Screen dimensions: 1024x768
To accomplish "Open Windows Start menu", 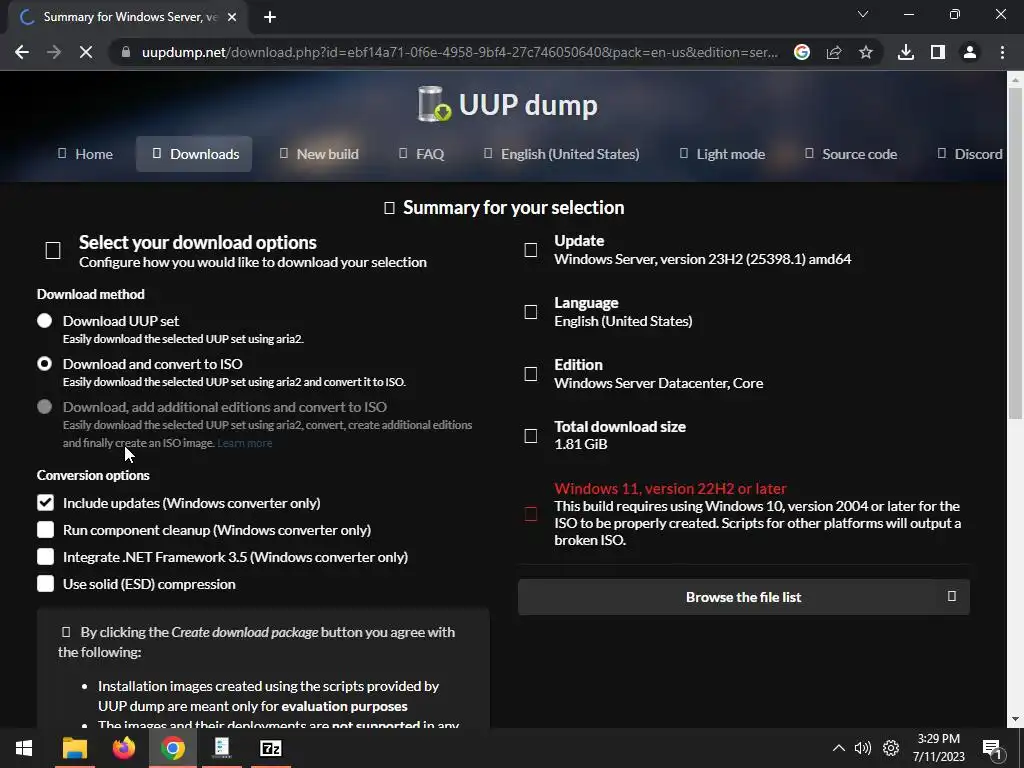I will click(24, 748).
